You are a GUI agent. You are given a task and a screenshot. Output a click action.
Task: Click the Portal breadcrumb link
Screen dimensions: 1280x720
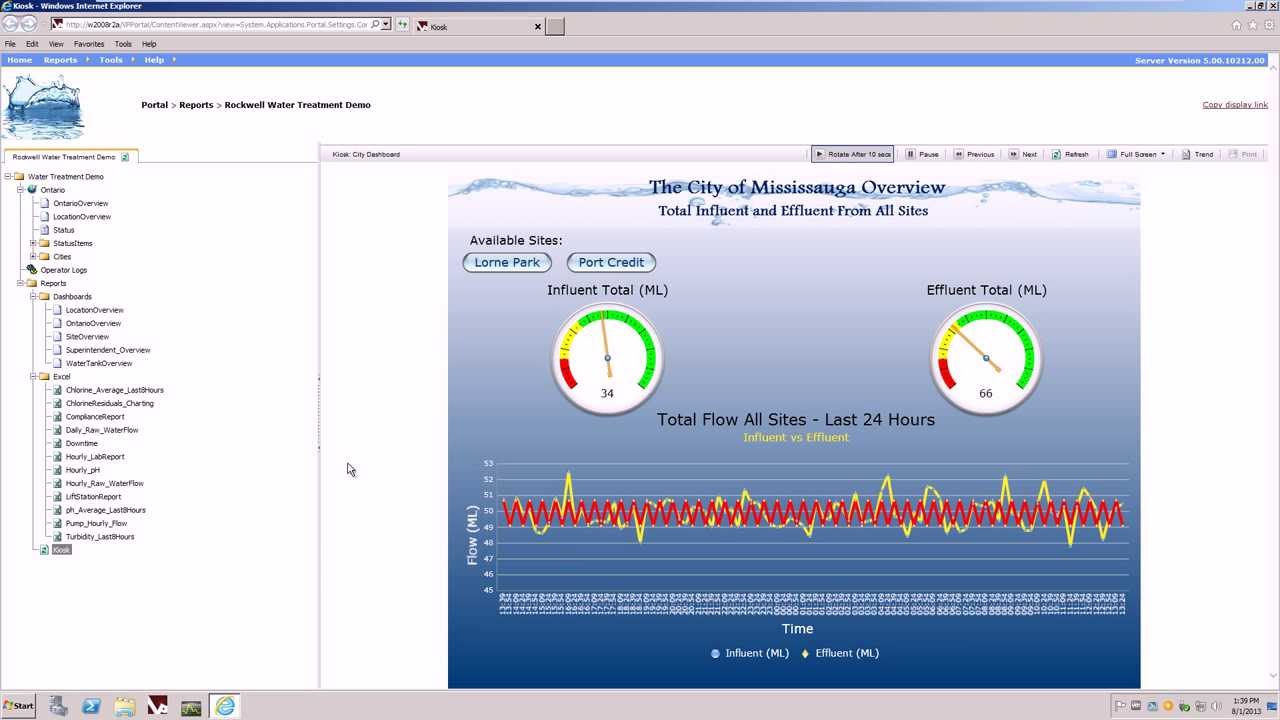click(155, 105)
